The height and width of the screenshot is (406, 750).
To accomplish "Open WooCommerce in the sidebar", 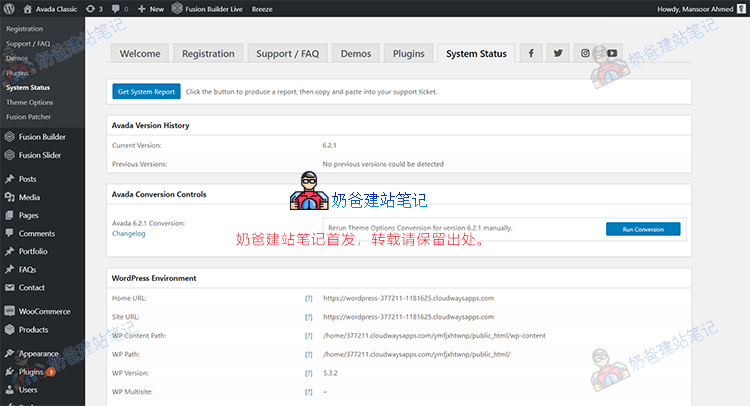I will pyautogui.click(x=43, y=311).
